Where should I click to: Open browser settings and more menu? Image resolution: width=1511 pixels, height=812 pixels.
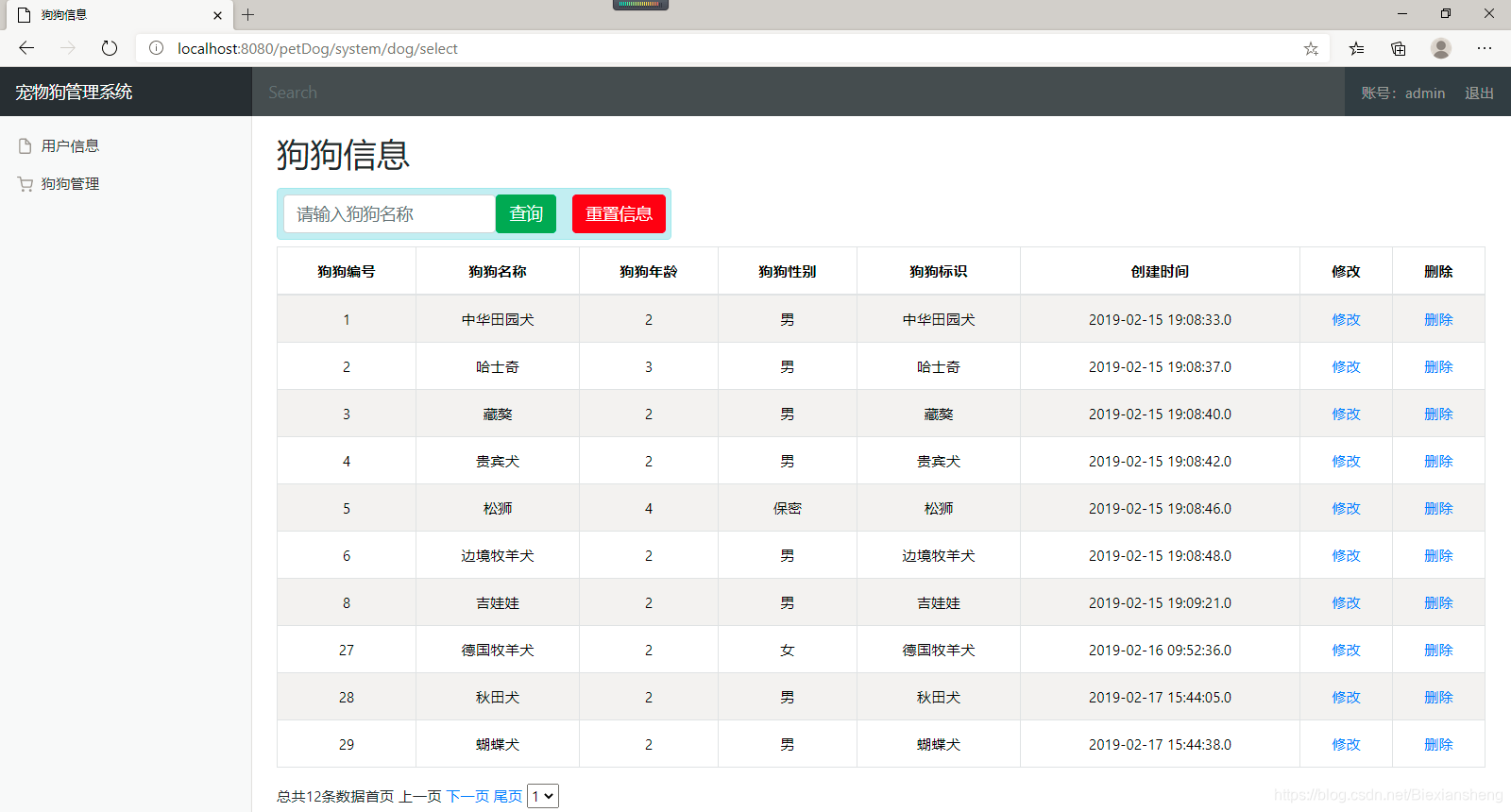tap(1485, 48)
